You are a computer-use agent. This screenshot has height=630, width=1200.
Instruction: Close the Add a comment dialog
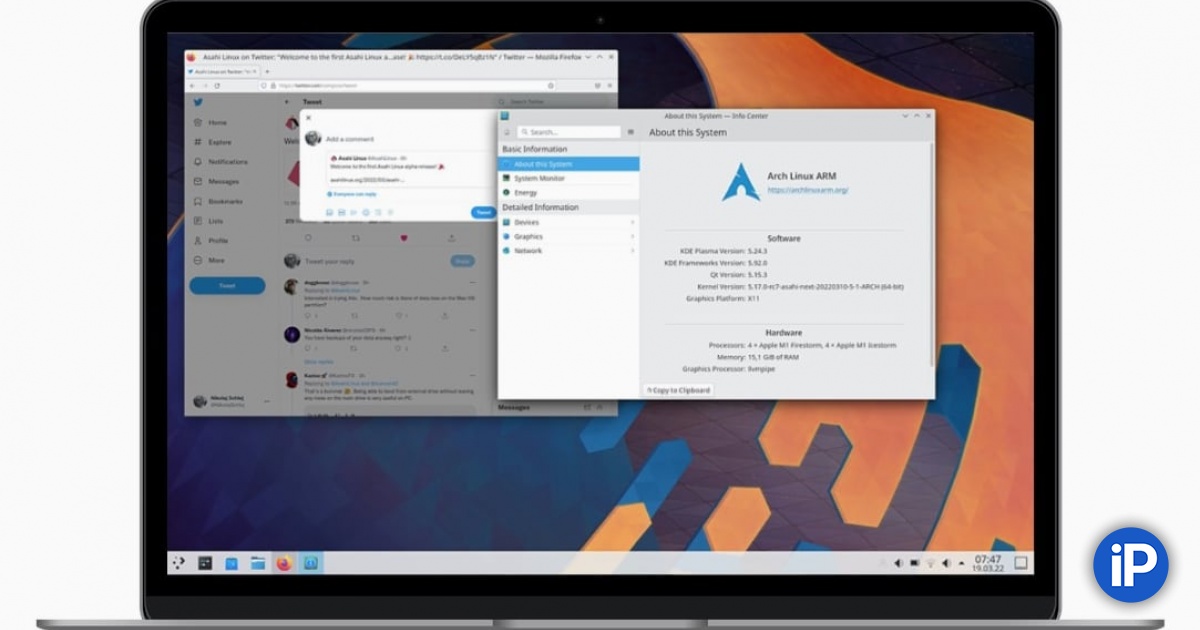coord(308,118)
